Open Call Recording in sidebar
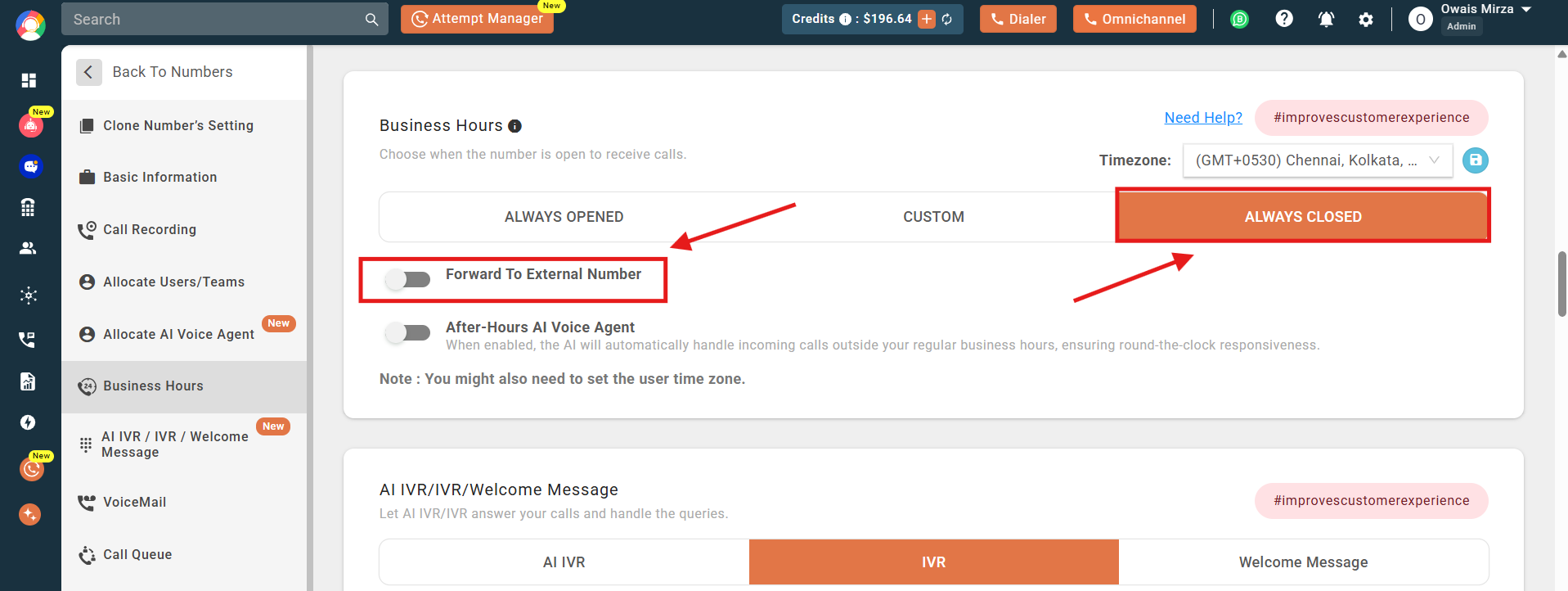Image resolution: width=1568 pixels, height=591 pixels. click(184, 230)
